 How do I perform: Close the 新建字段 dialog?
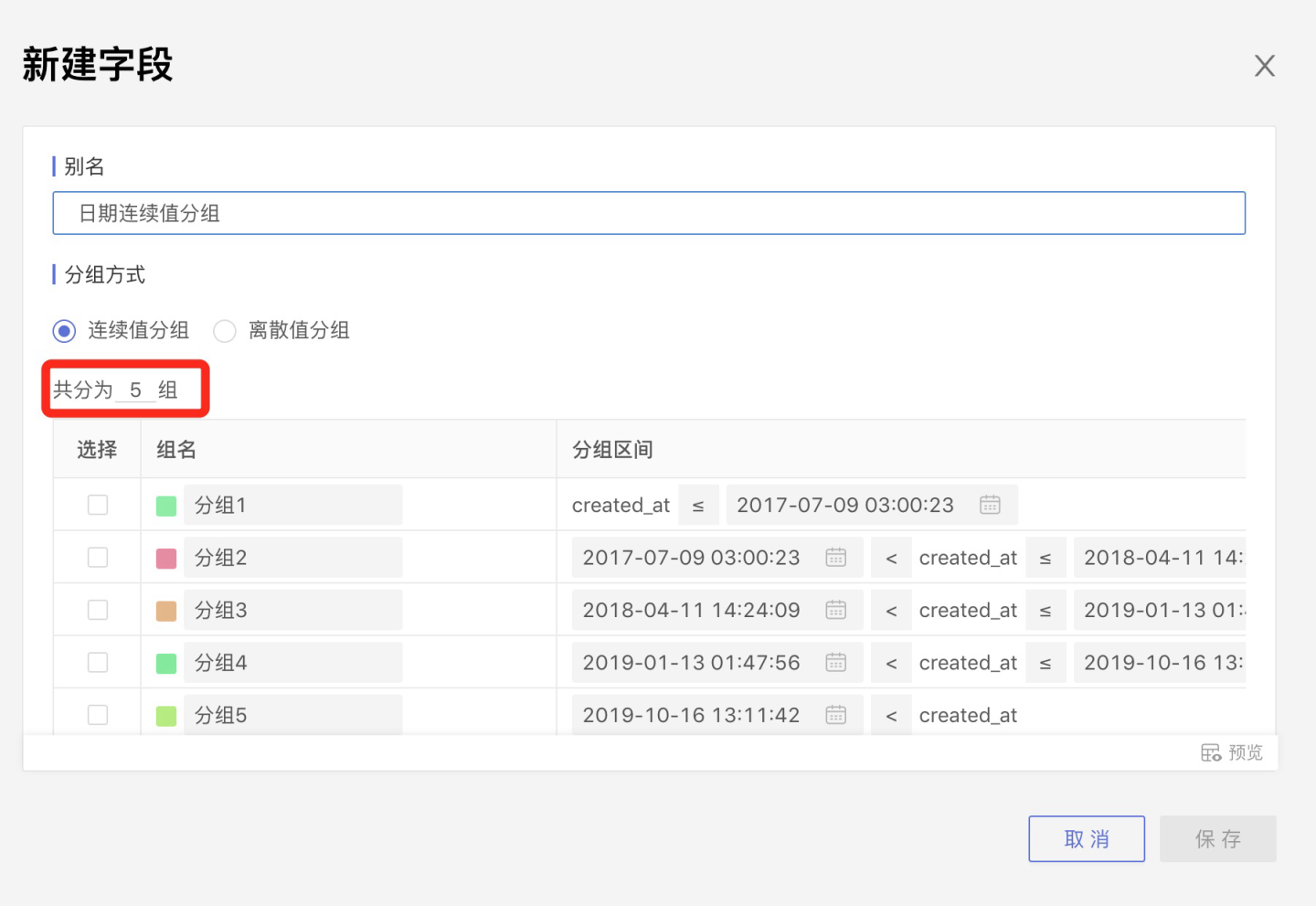pos(1264,66)
